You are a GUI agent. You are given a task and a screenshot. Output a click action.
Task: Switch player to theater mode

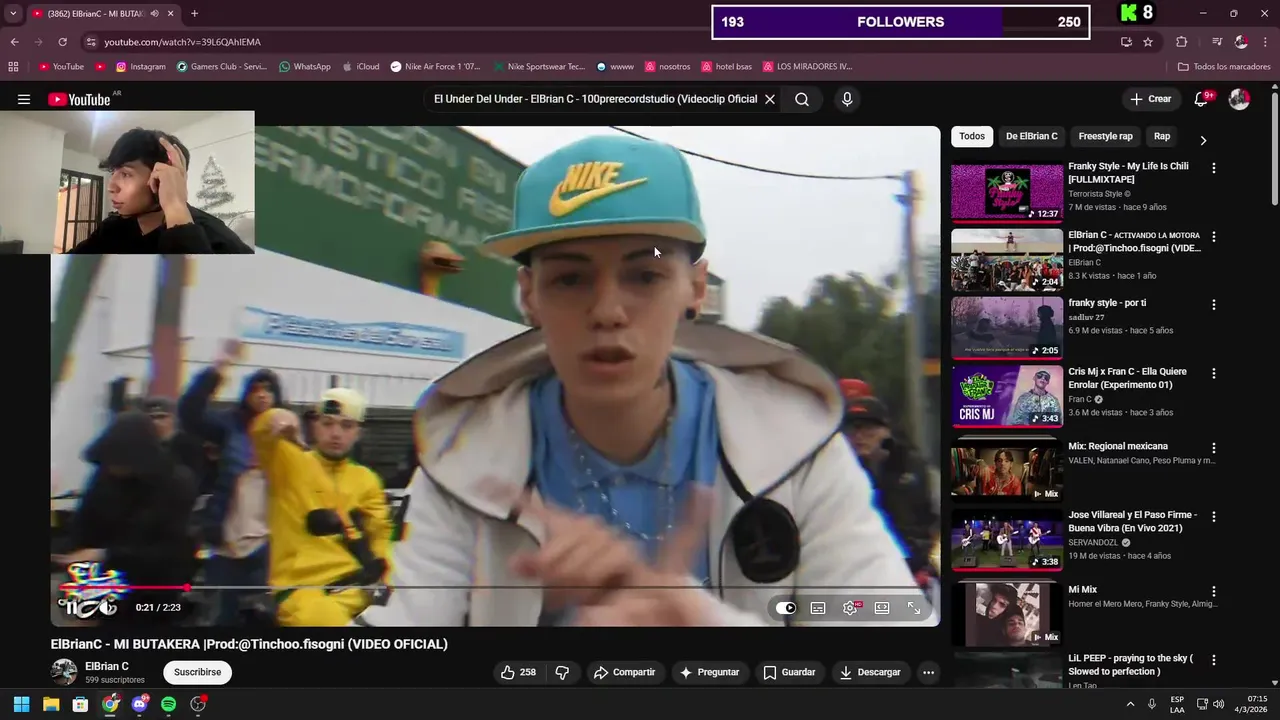882,608
